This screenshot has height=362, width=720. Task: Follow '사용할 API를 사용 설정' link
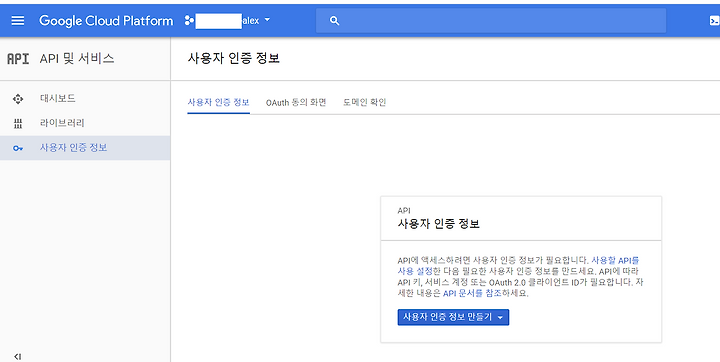click(x=518, y=266)
